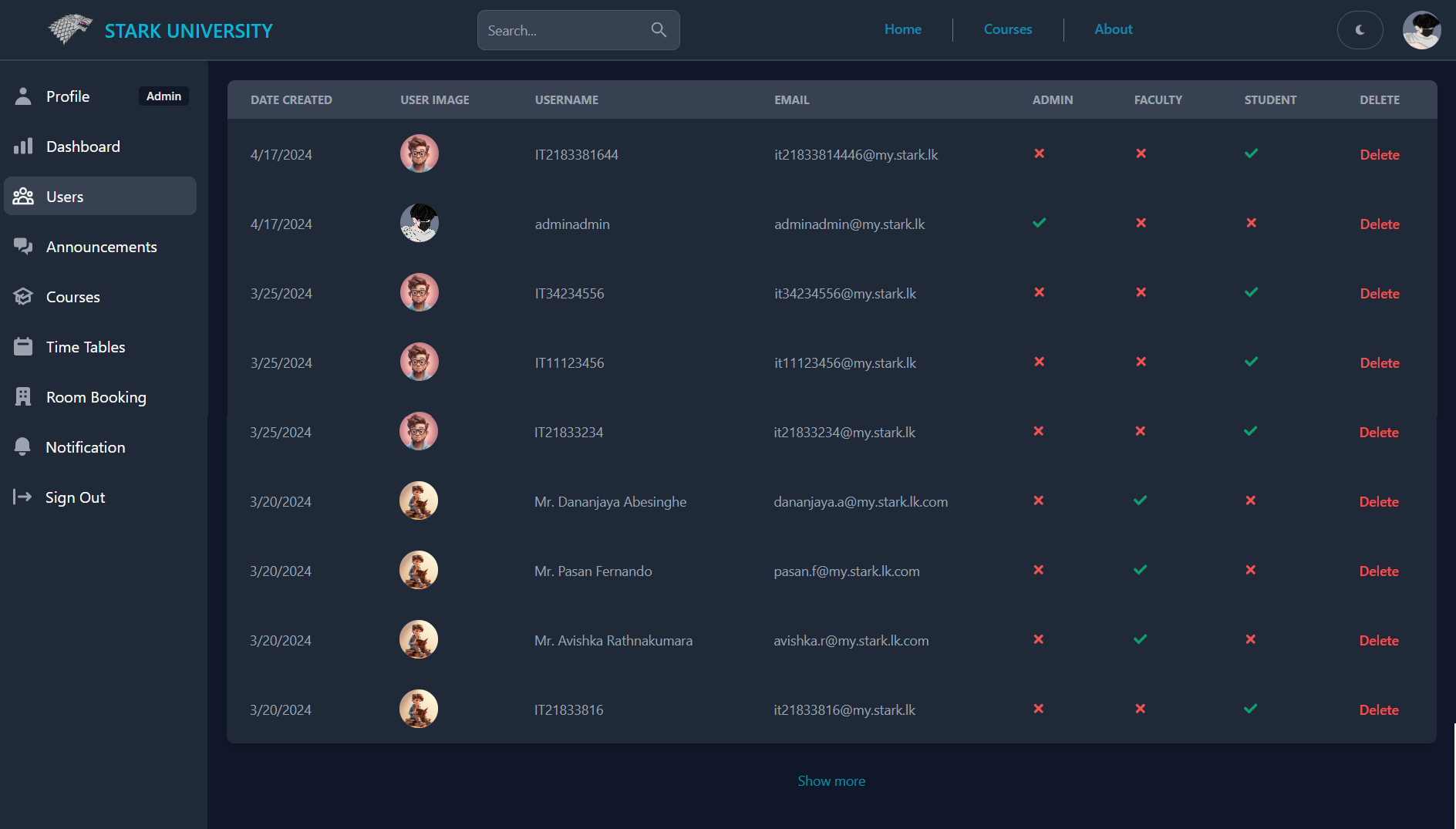Delete the user Mr. Pasan Fernando
The width and height of the screenshot is (1456, 829).
pos(1380,571)
